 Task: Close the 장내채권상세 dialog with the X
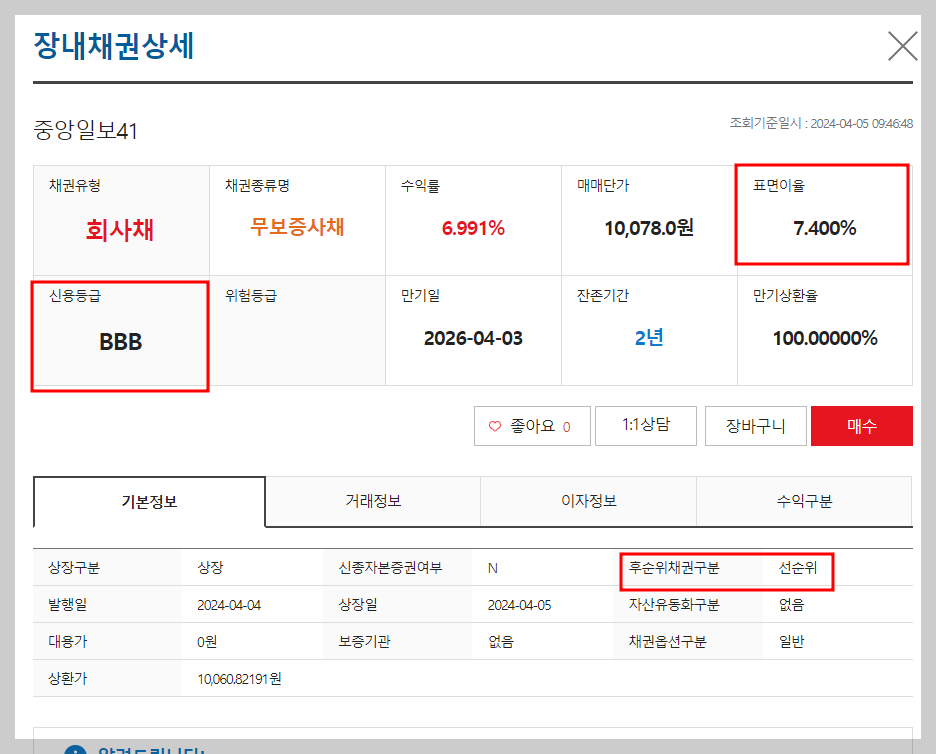[x=902, y=47]
